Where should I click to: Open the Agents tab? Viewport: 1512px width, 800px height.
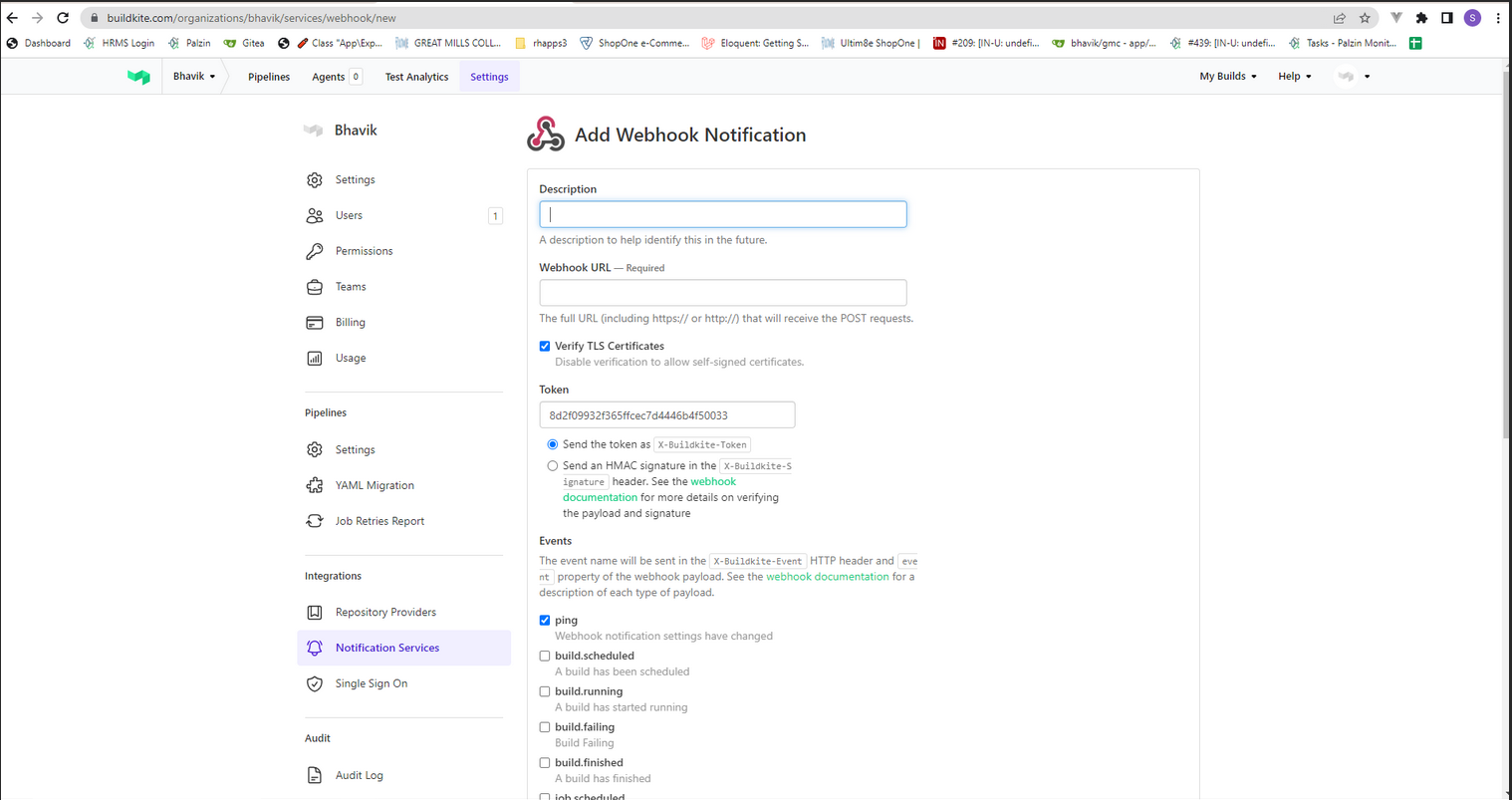point(337,77)
